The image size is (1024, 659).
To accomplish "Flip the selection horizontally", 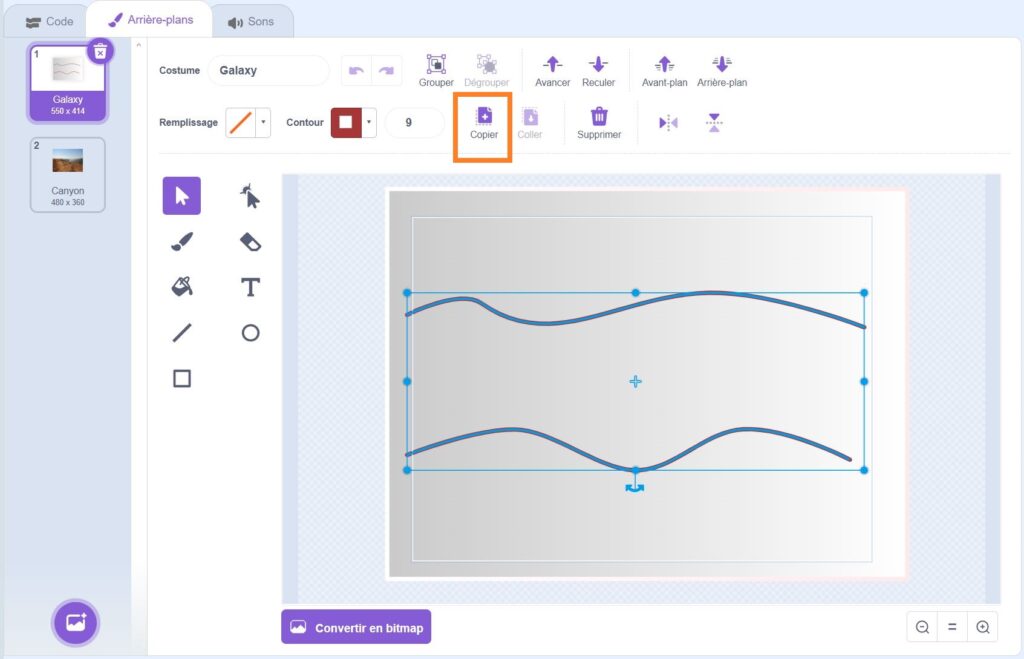I will [668, 123].
